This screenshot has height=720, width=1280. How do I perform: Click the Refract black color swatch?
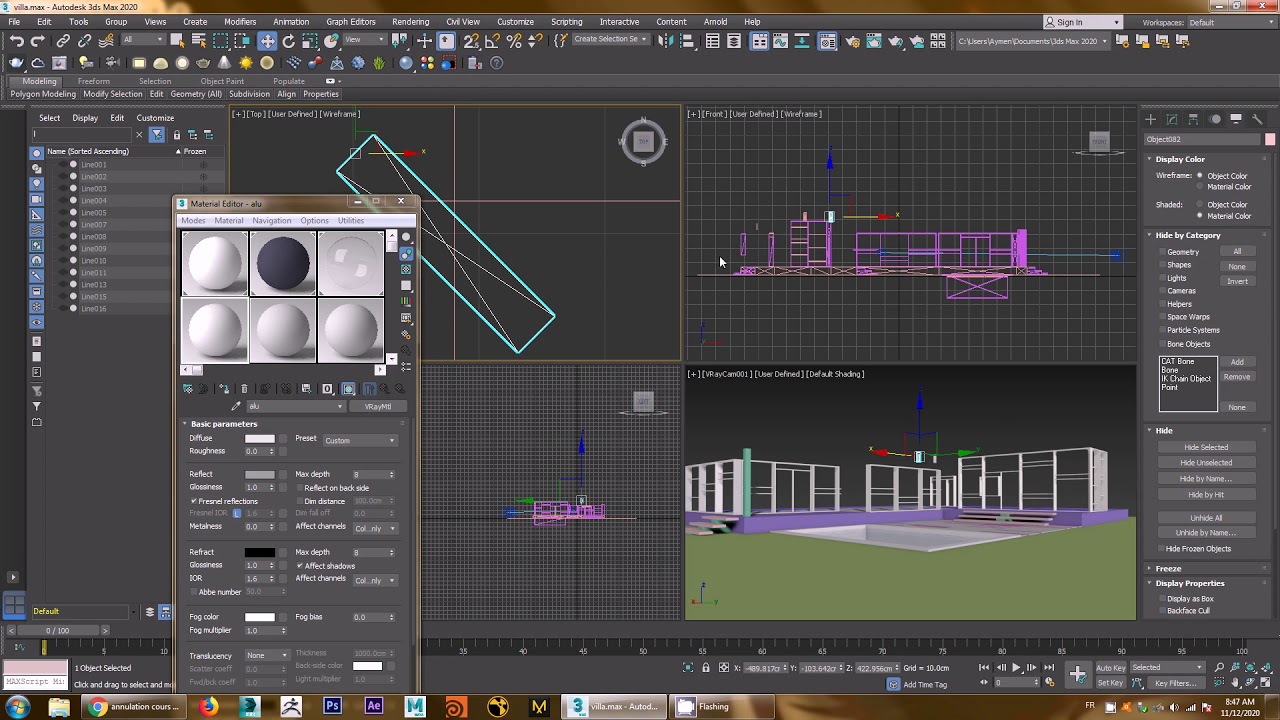pyautogui.click(x=259, y=552)
